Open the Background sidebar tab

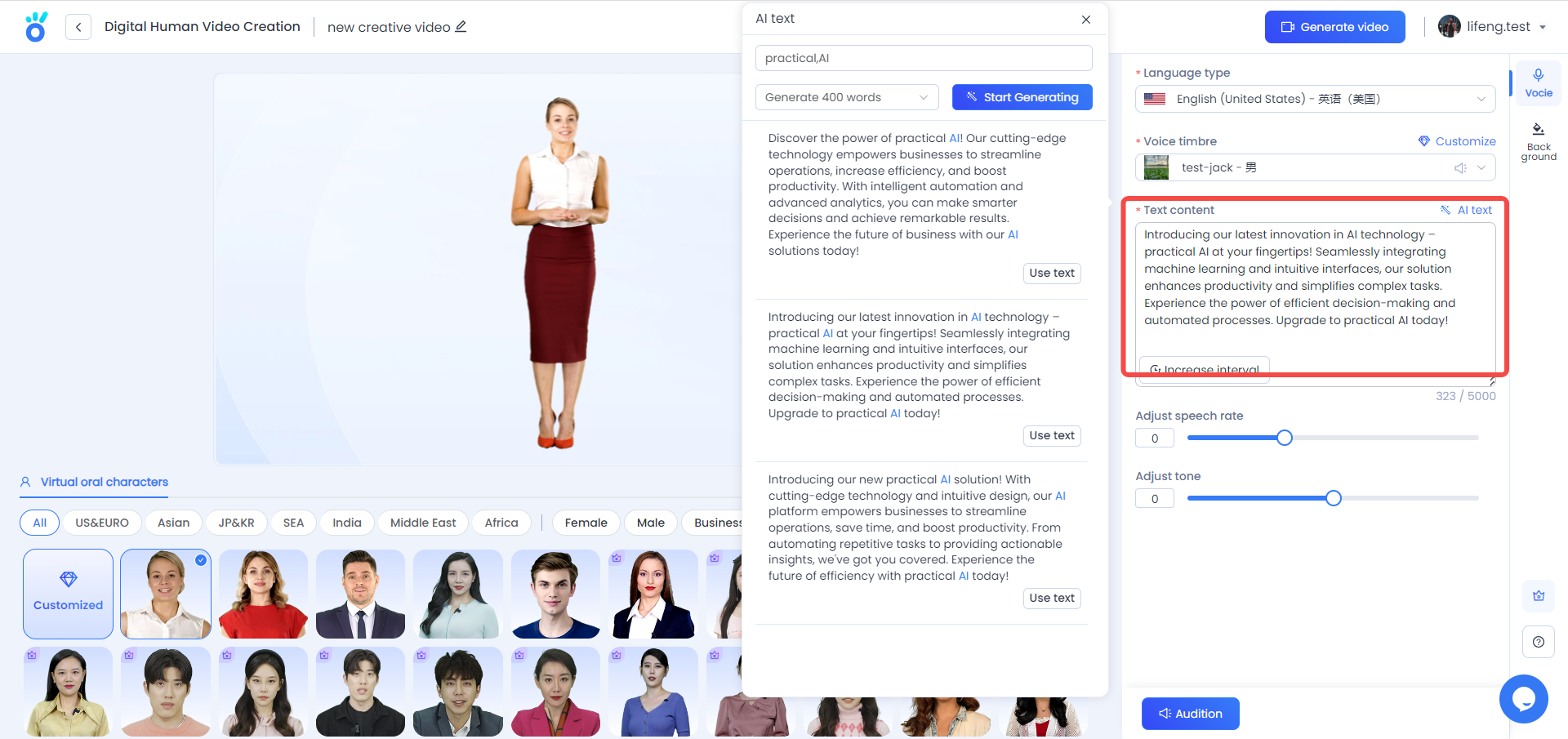1539,142
